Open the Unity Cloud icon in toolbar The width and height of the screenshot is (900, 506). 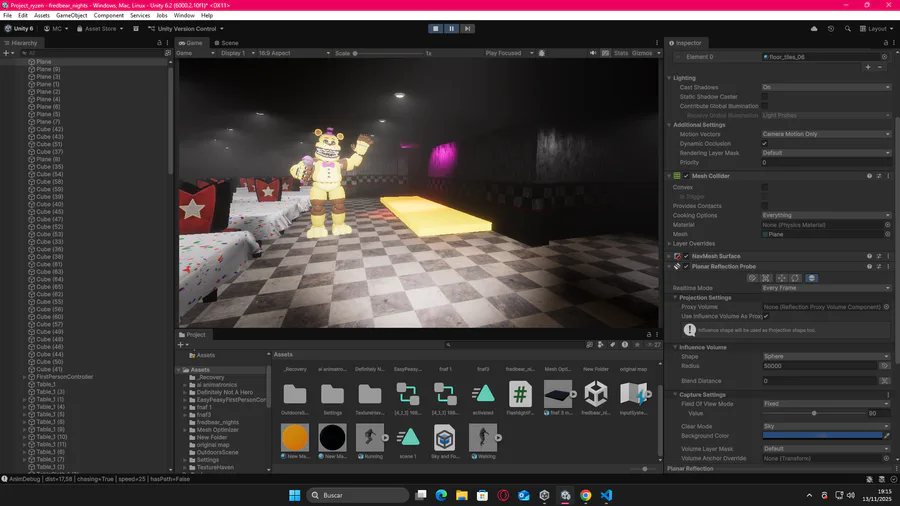point(814,29)
